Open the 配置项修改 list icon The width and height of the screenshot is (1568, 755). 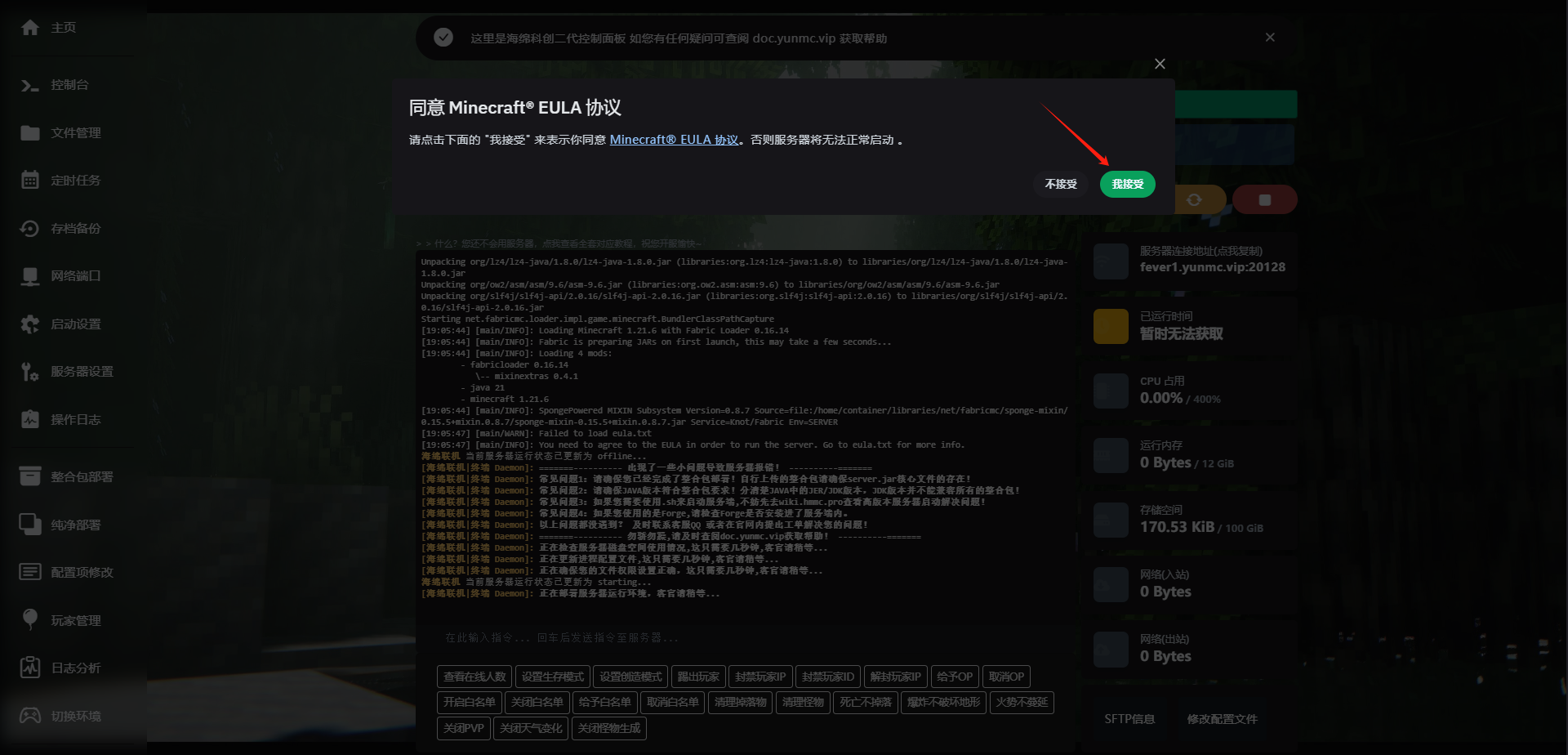point(30,572)
